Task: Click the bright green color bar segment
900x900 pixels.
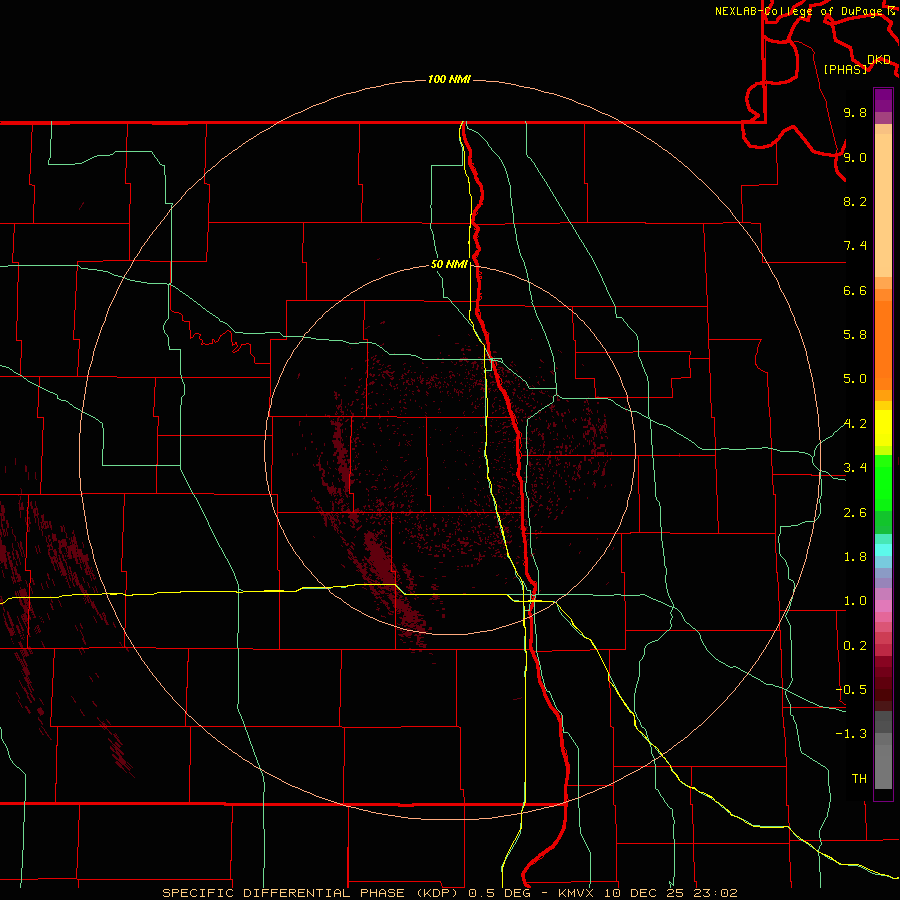Action: point(883,482)
